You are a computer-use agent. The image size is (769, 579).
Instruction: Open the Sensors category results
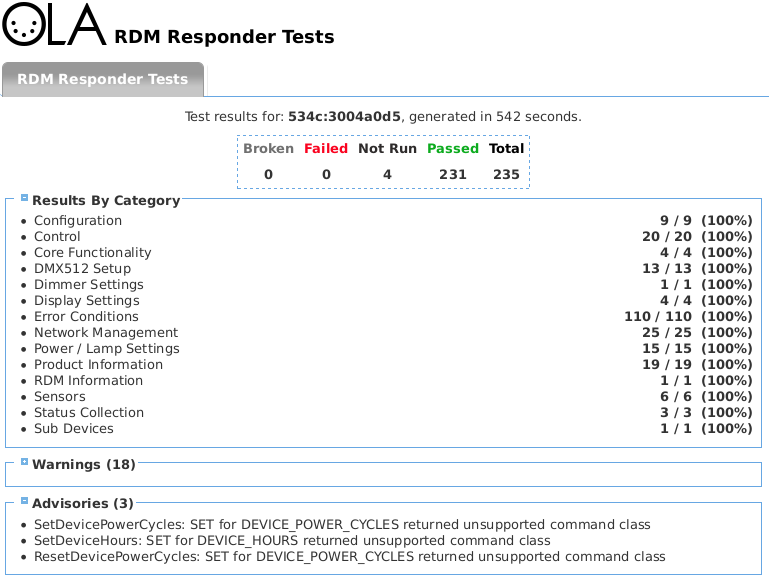click(59, 397)
